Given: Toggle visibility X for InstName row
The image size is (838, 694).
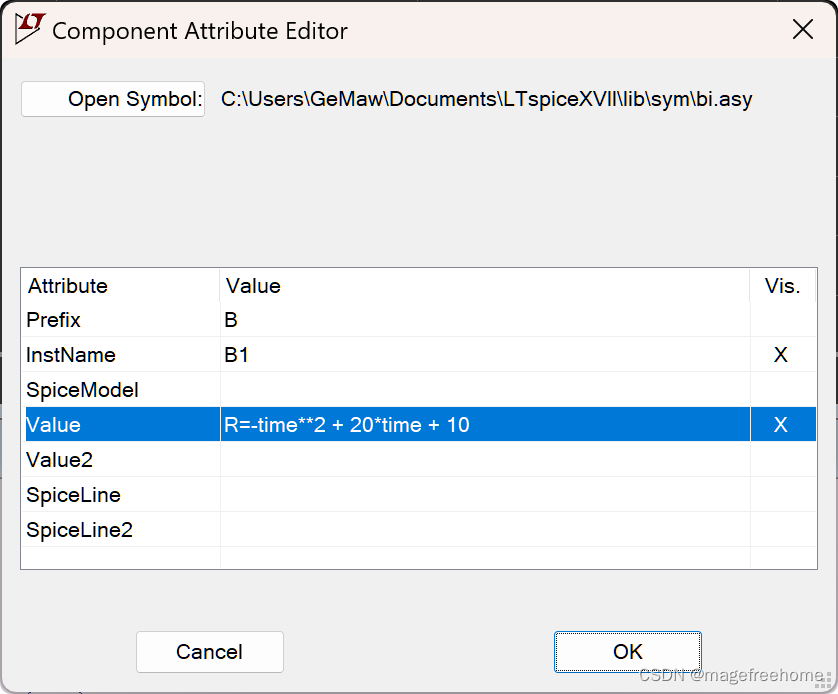Looking at the screenshot, I should click(781, 355).
